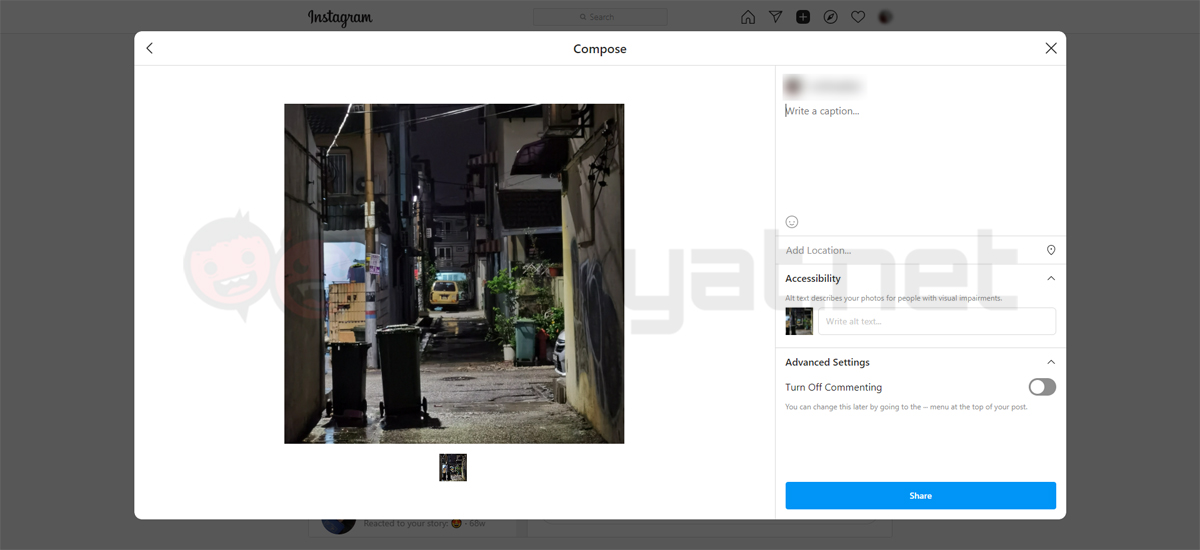Click the alt text photo thumbnail
The image size is (1200, 550).
[799, 321]
